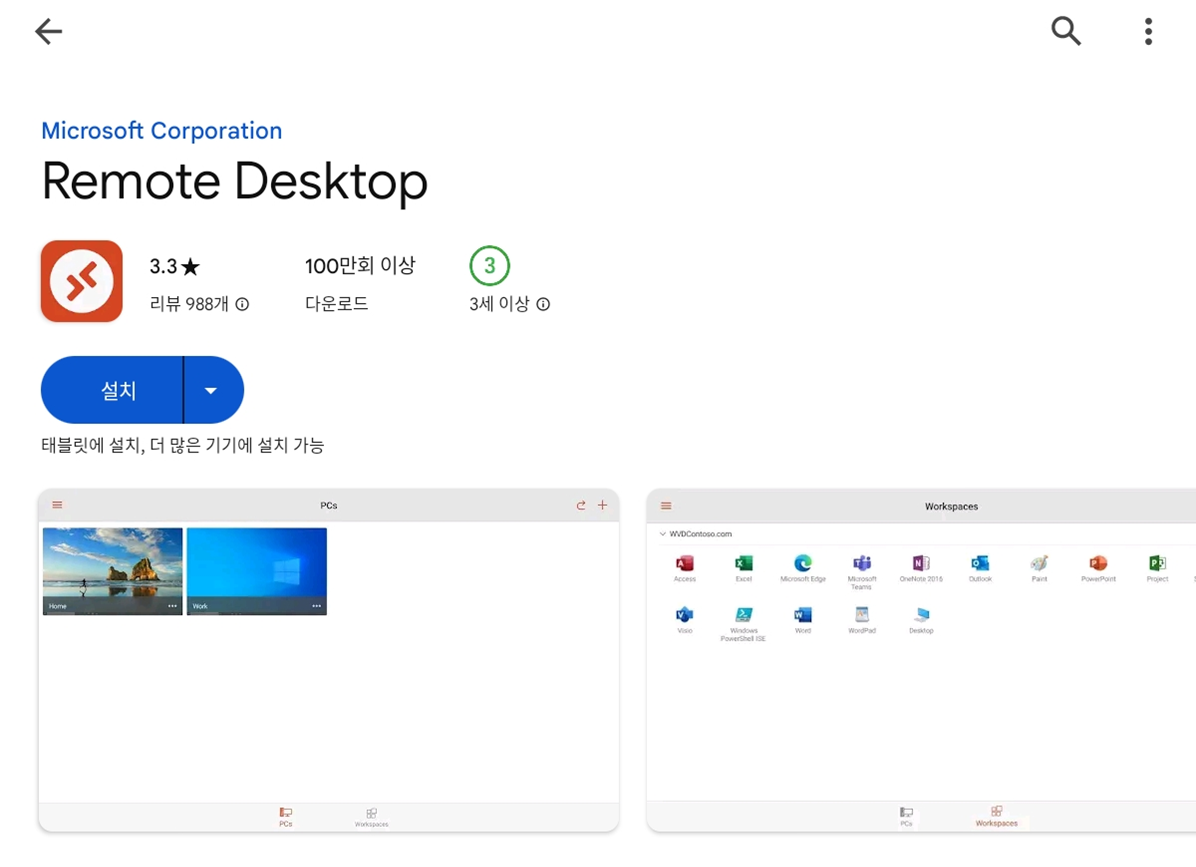Screen dimensions: 1196x867
Task: Install the app with the 설치 button
Action: click(112, 390)
